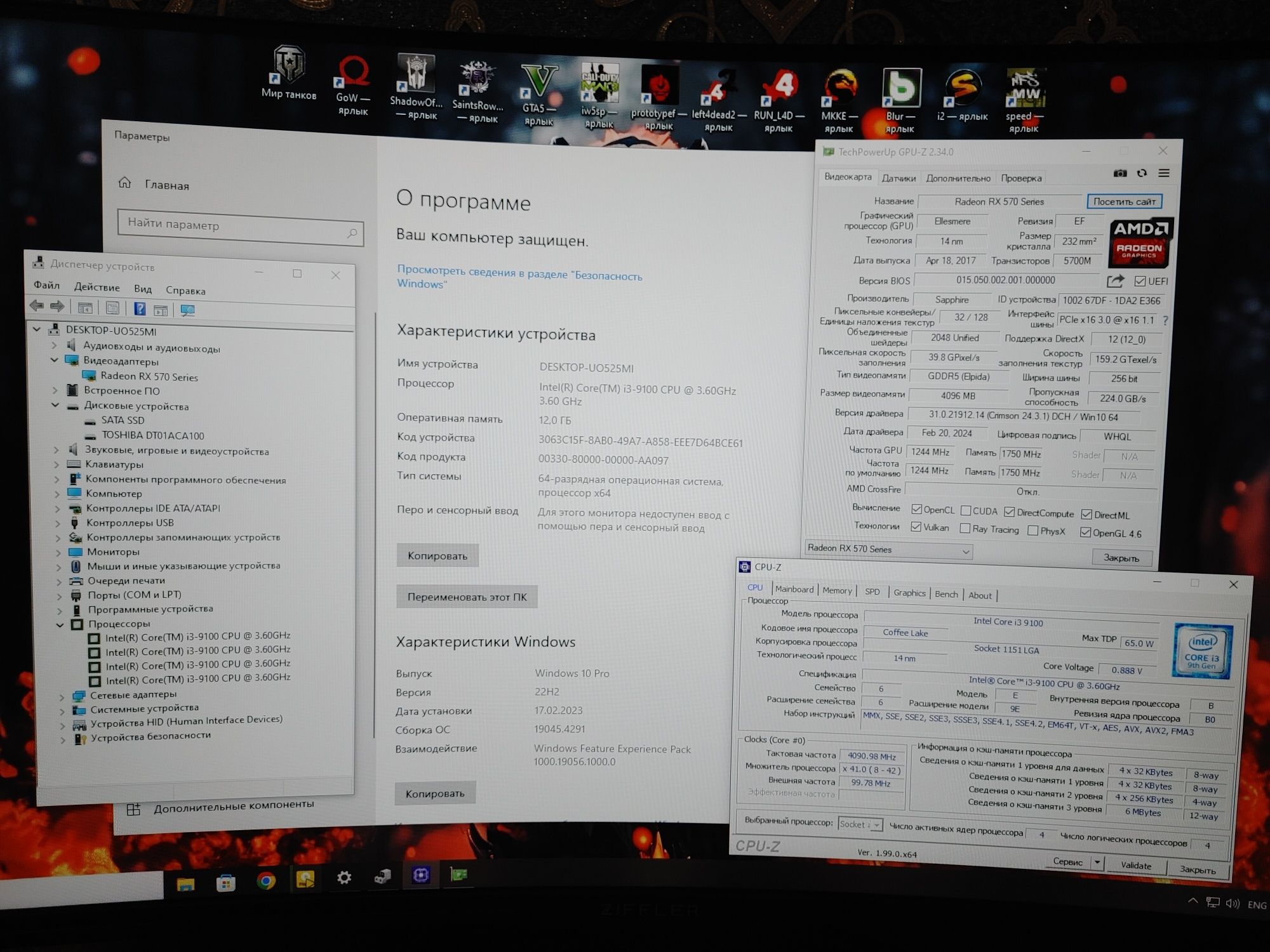
Task: Click the Посетить сайт button in GPU-Z
Action: 1124,202
